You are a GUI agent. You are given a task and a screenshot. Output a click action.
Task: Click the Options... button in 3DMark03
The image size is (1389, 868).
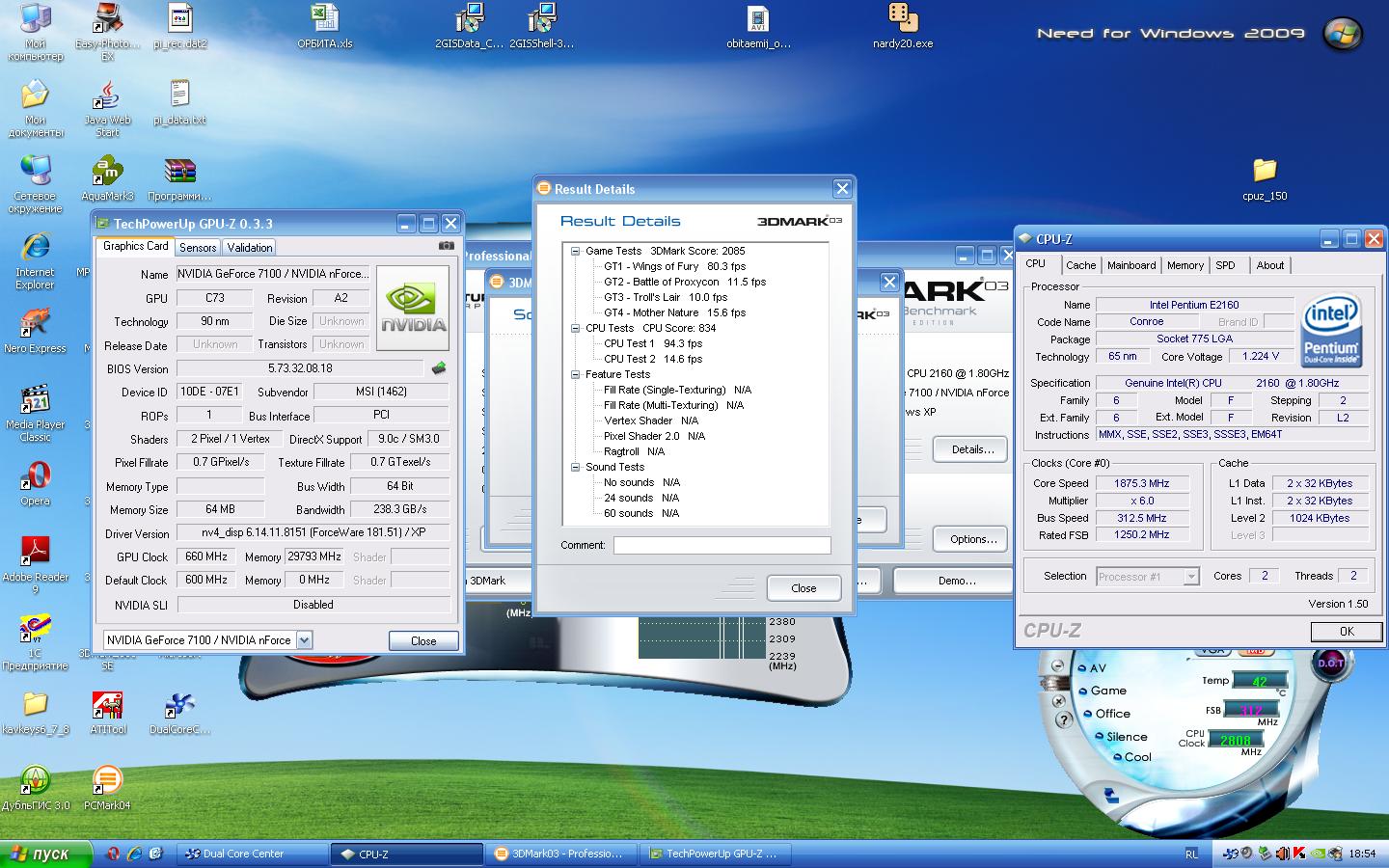tap(972, 539)
